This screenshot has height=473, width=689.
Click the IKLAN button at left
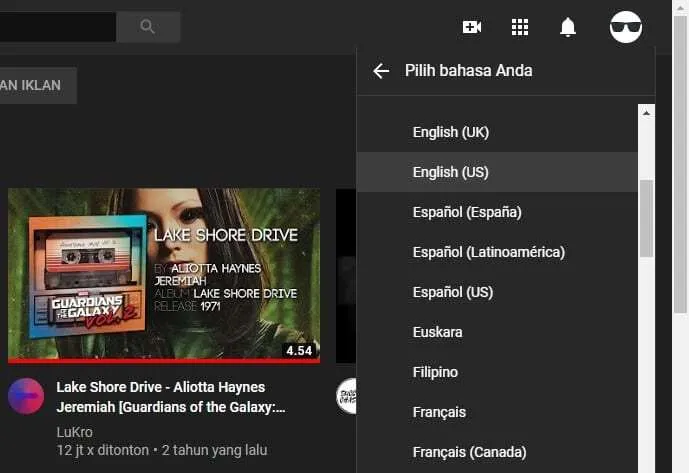coord(38,85)
